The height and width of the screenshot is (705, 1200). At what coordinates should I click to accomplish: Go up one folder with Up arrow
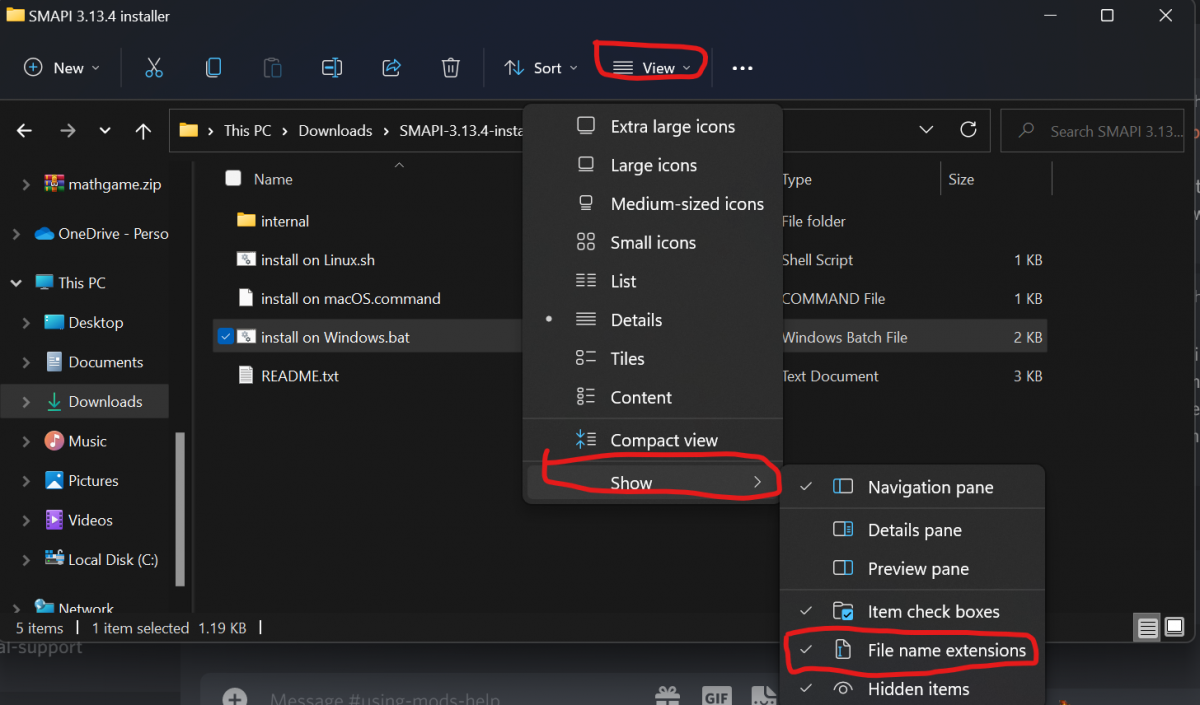coord(143,131)
